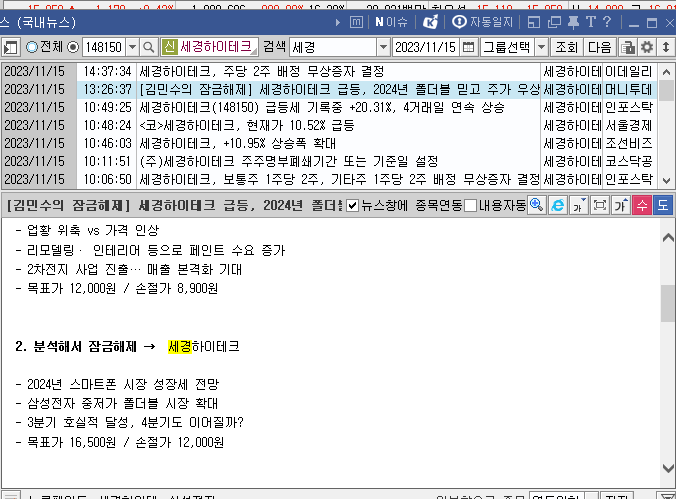This screenshot has height=499, width=676.
Task: Increase font size with large 가 icon
Action: 621,205
